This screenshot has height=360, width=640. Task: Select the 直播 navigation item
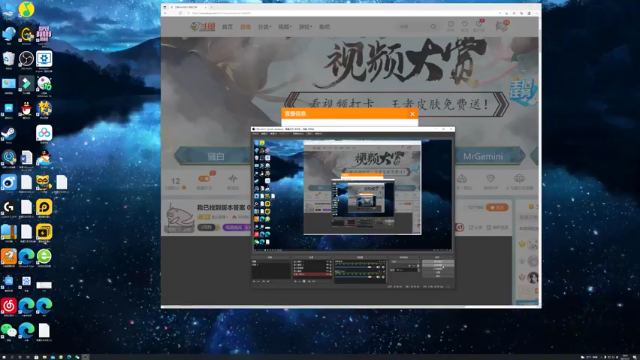(x=245, y=27)
